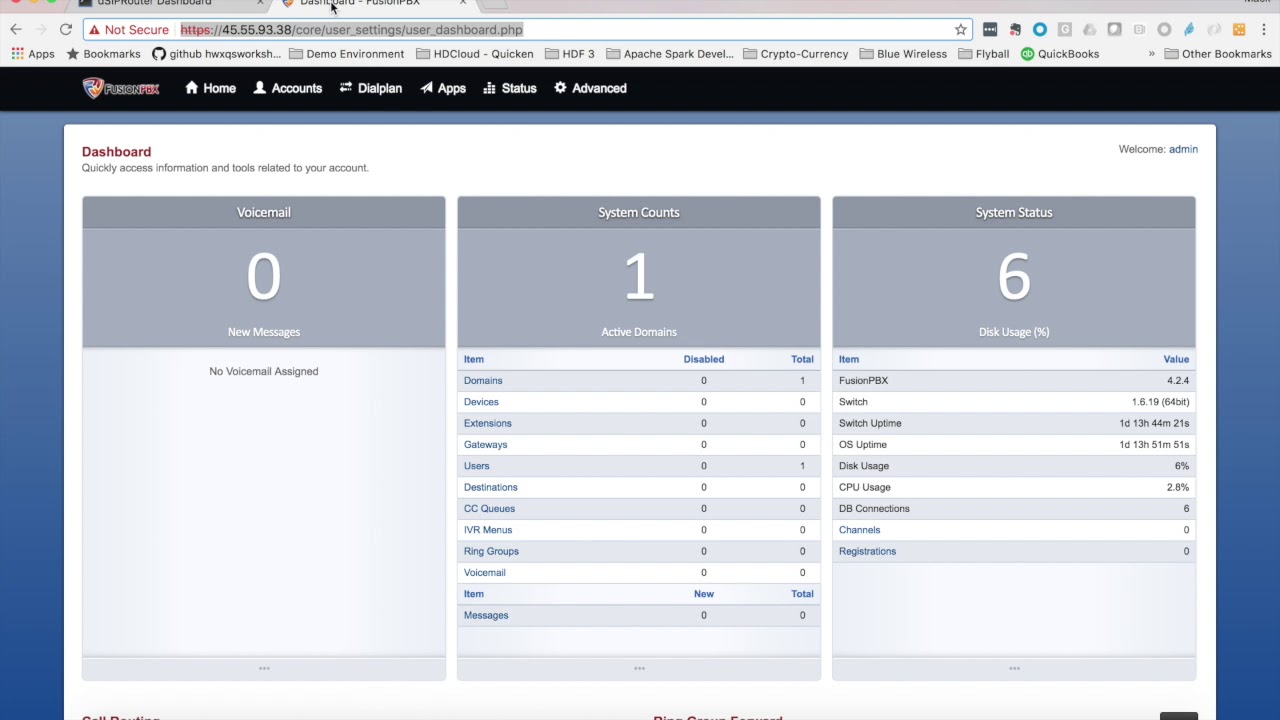Click the Google Drive extension icon
Viewport: 1280px width, 720px height.
(1089, 30)
